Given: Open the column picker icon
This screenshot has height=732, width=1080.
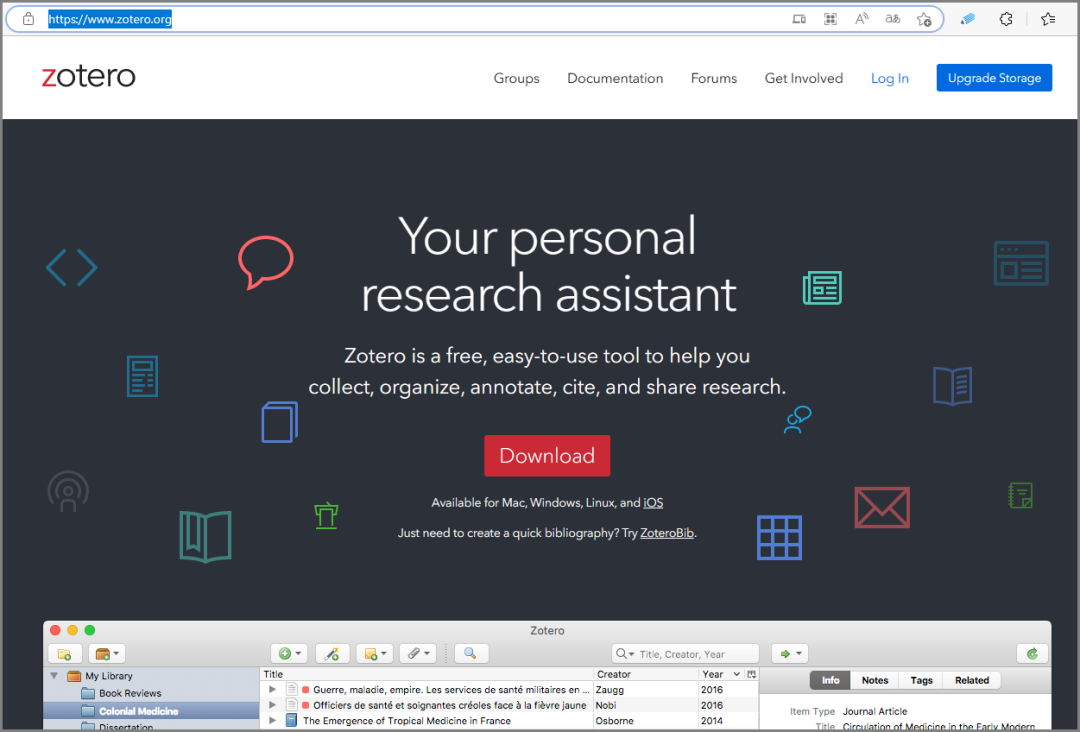Looking at the screenshot, I should pyautogui.click(x=751, y=674).
